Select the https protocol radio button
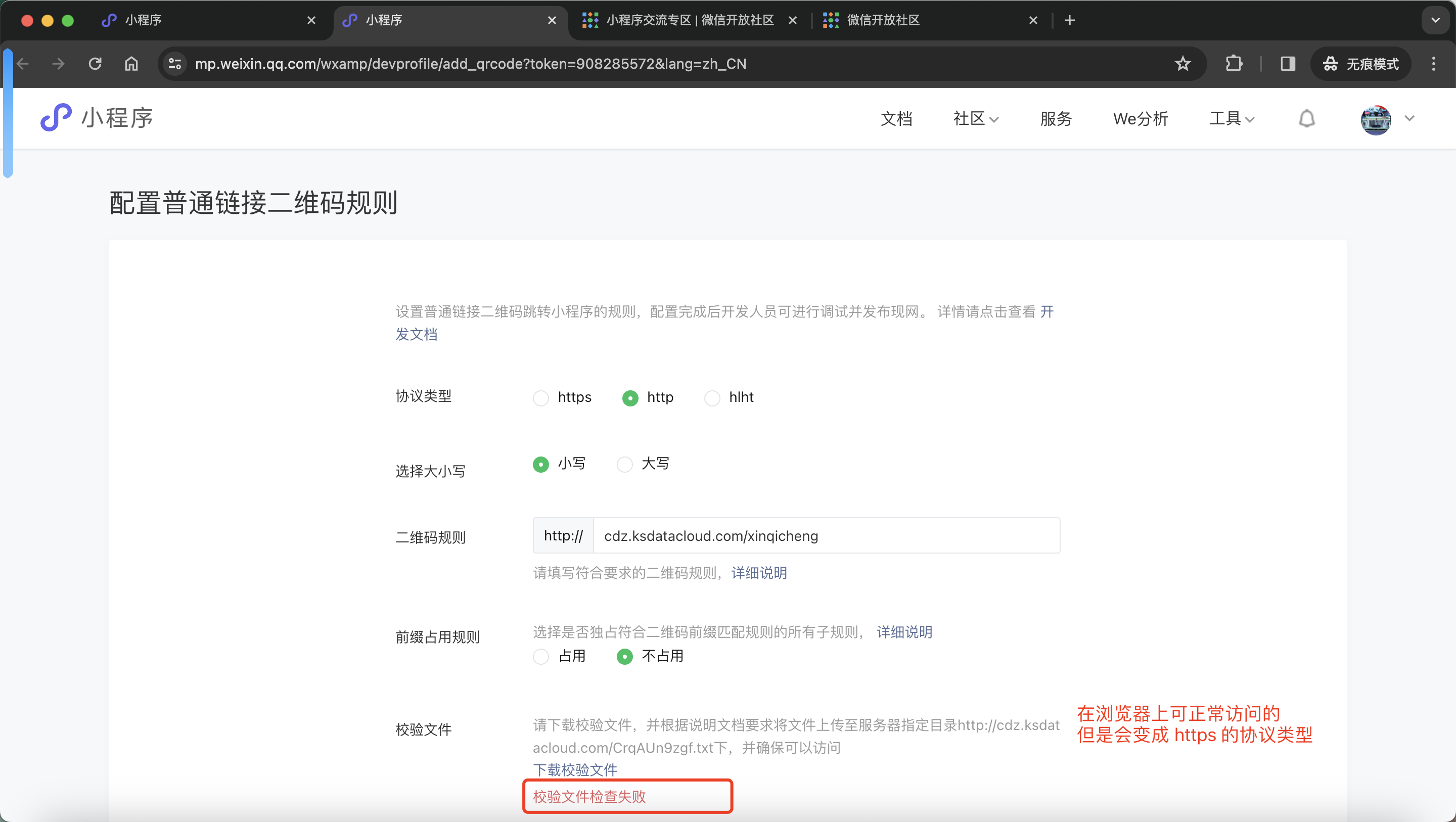This screenshot has height=822, width=1456. tap(541, 398)
